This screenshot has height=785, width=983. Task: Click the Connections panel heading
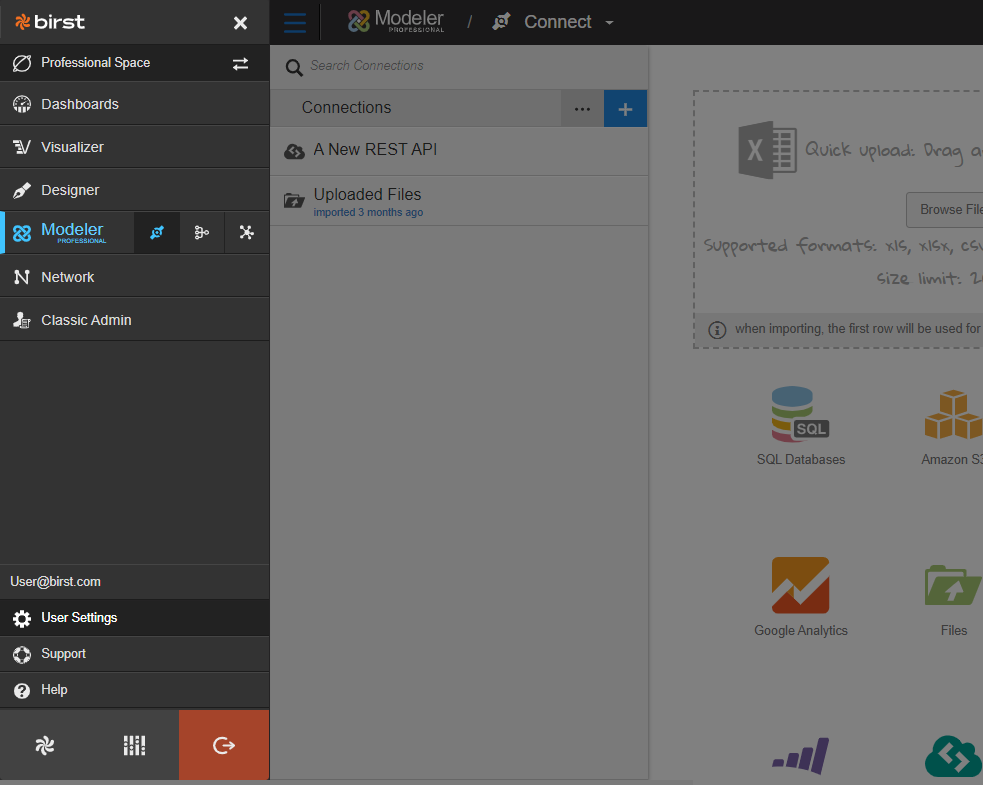(x=346, y=108)
